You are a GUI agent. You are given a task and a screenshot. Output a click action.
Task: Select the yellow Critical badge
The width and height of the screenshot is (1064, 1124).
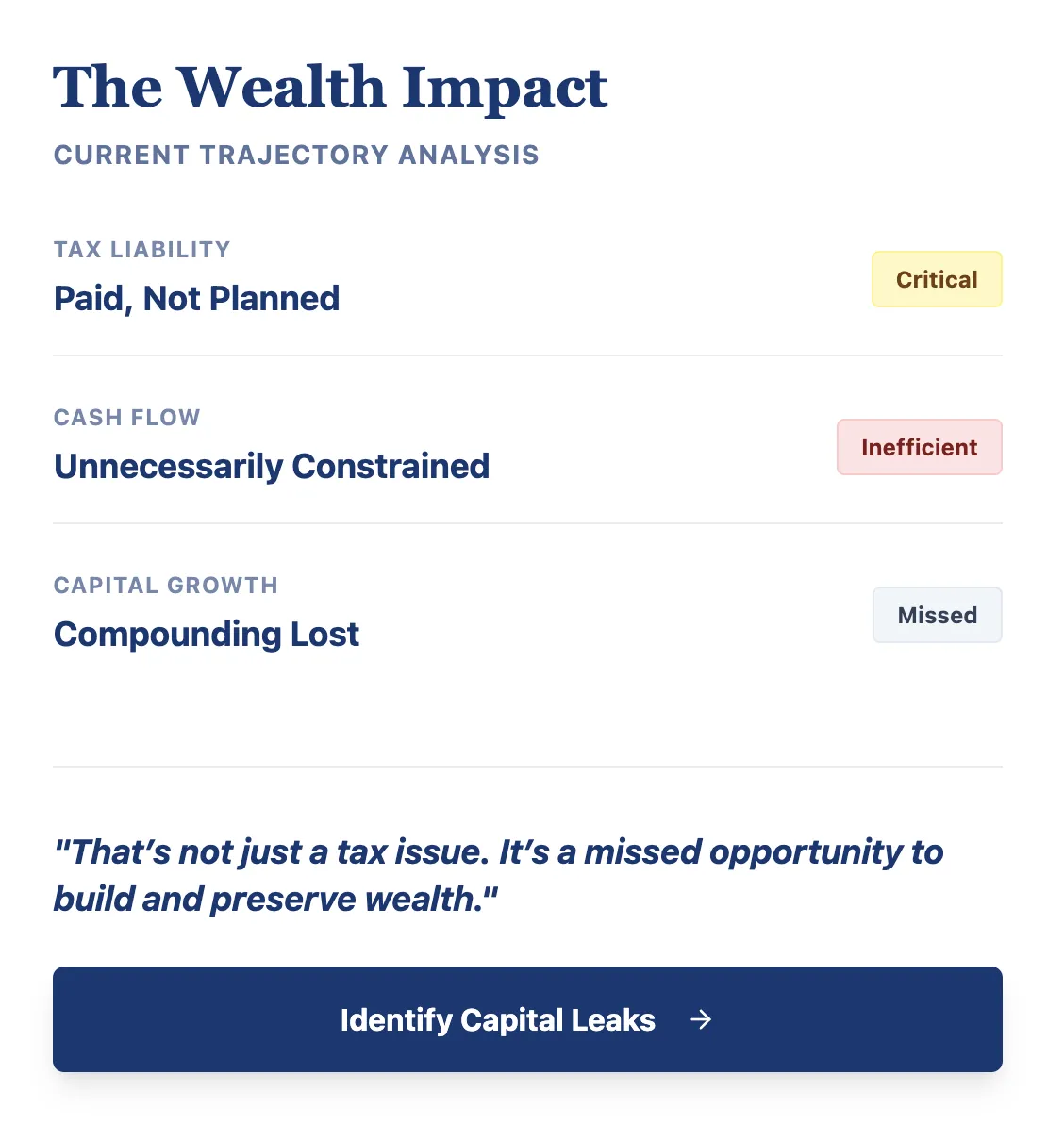tap(937, 279)
